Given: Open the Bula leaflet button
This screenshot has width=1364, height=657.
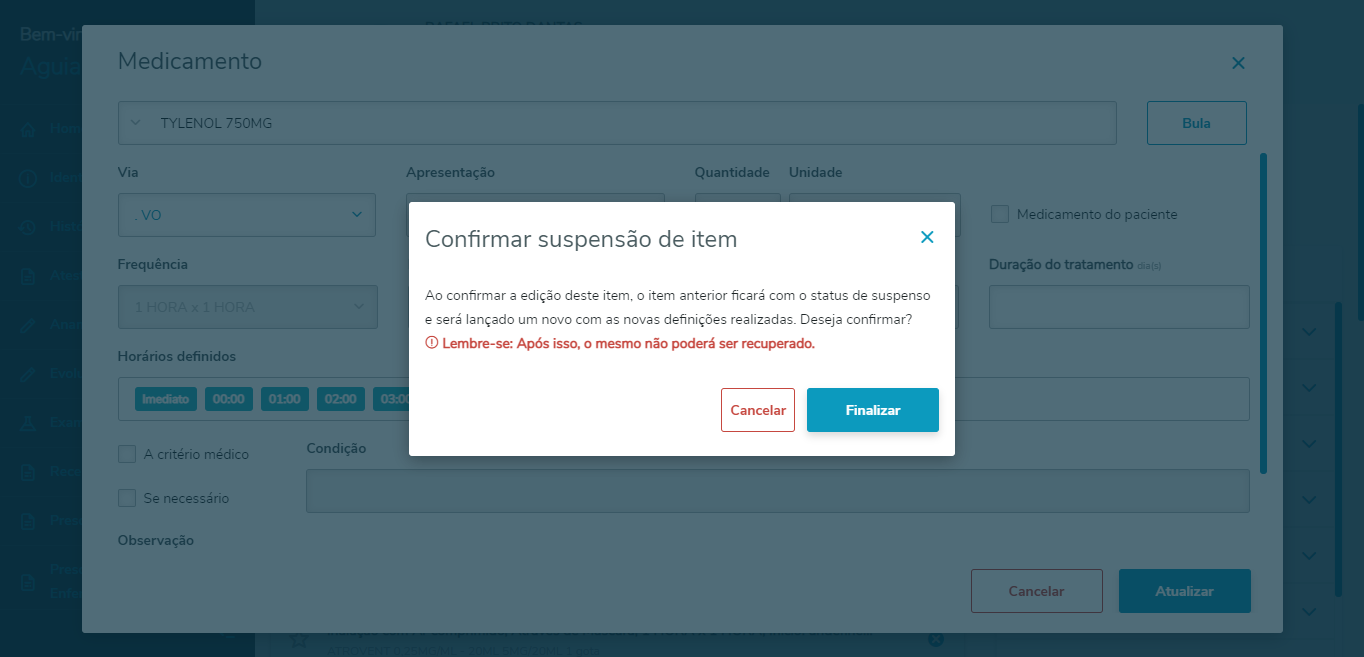Looking at the screenshot, I should 1196,123.
